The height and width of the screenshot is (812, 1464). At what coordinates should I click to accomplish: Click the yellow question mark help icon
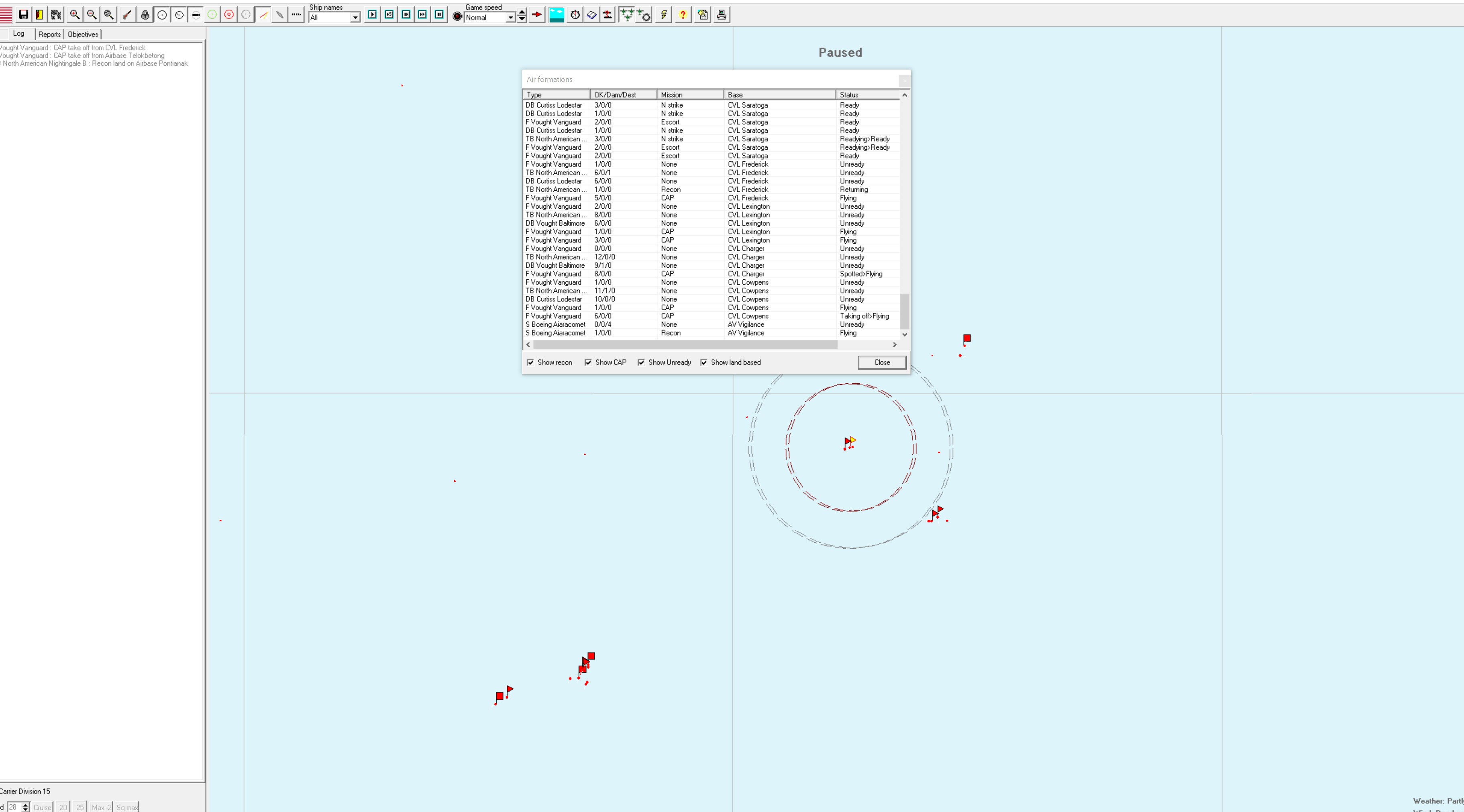[683, 15]
